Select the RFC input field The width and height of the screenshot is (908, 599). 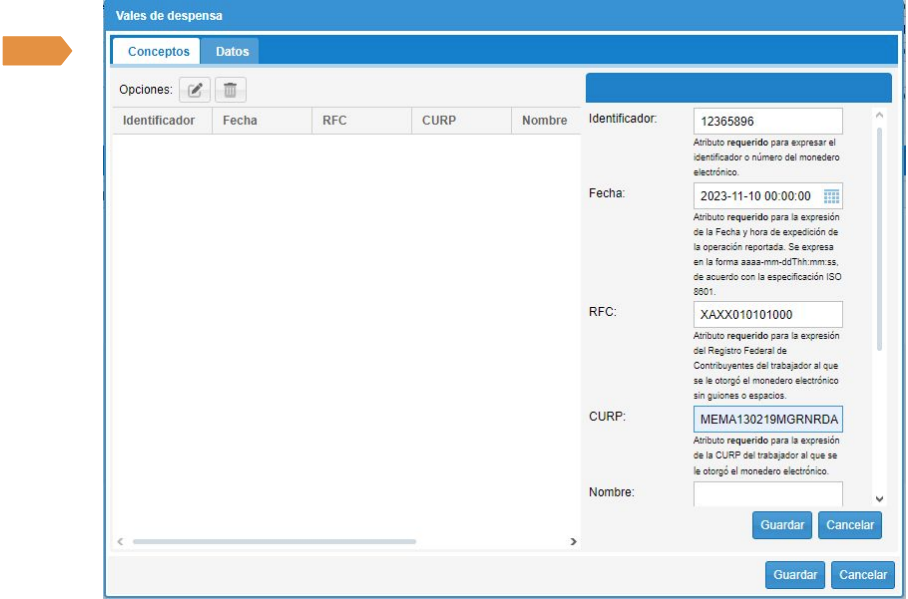pyautogui.click(x=767, y=315)
